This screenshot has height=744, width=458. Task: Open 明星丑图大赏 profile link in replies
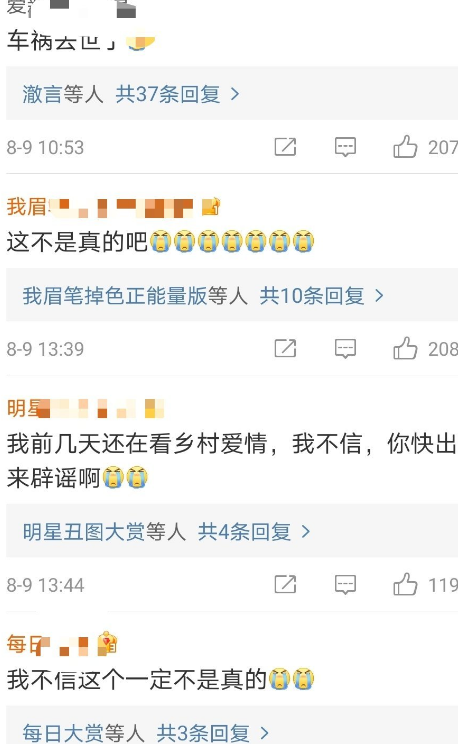pos(84,531)
